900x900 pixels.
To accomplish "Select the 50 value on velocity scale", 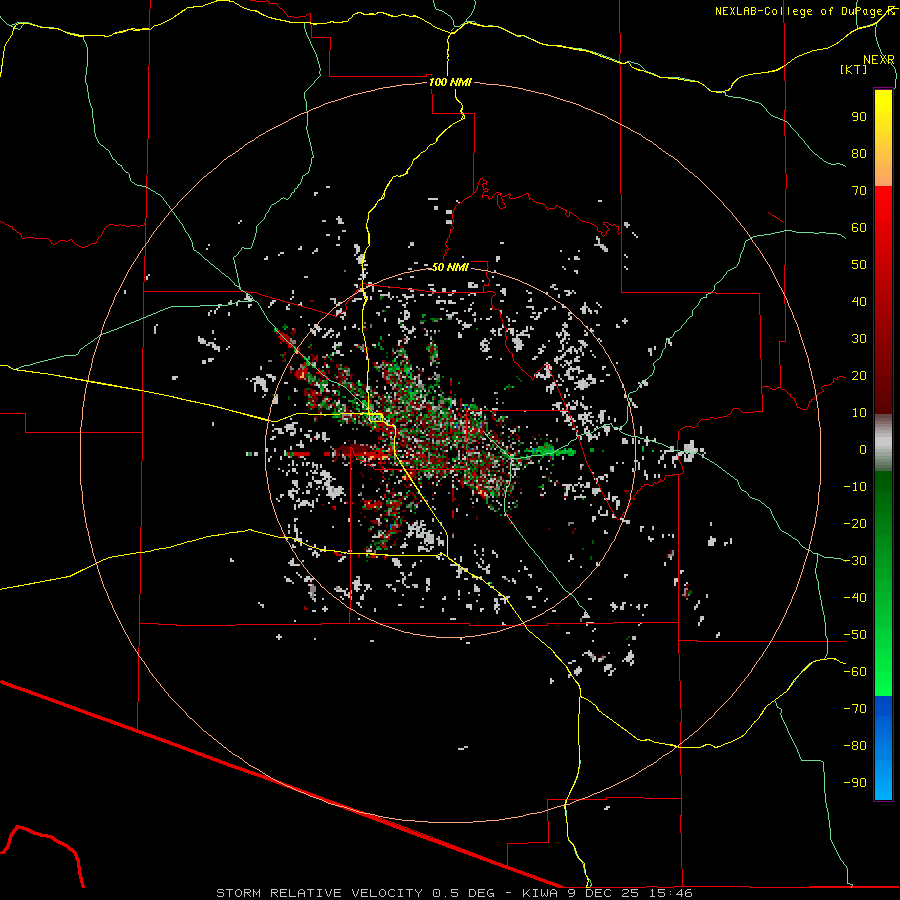I will pos(859,265).
